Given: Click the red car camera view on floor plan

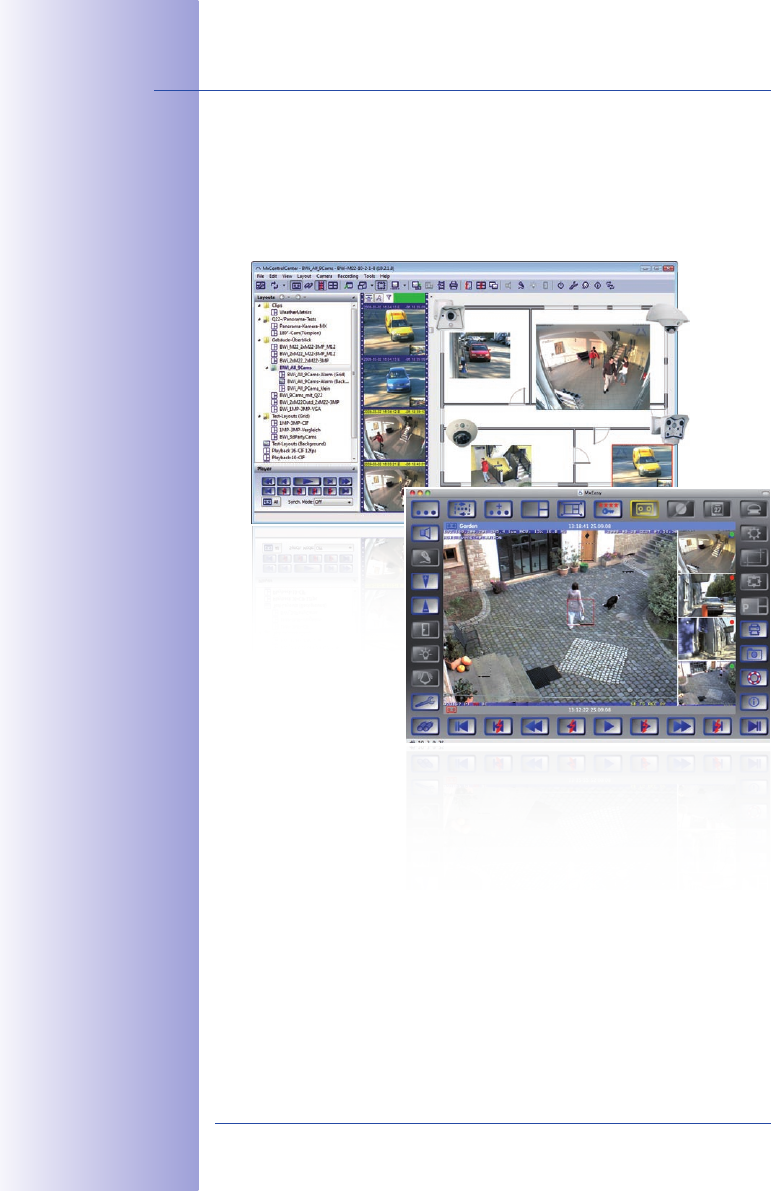Looking at the screenshot, I should click(x=479, y=355).
